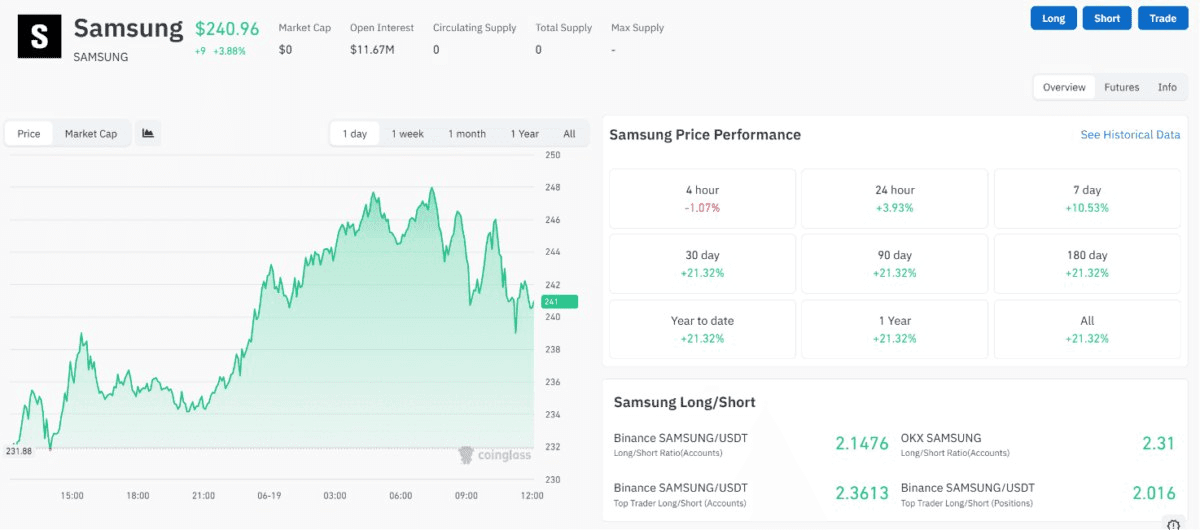The width and height of the screenshot is (1200, 530).
Task: Select the 1 Year time range
Action: point(525,133)
